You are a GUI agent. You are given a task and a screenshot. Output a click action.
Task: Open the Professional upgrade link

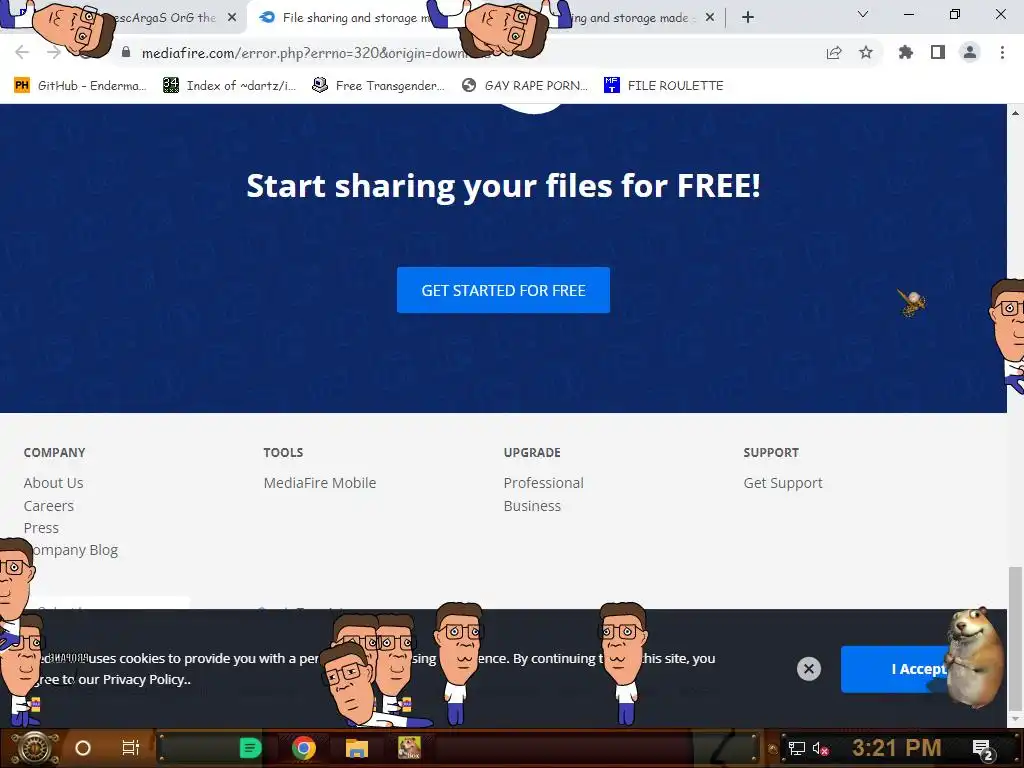(543, 483)
